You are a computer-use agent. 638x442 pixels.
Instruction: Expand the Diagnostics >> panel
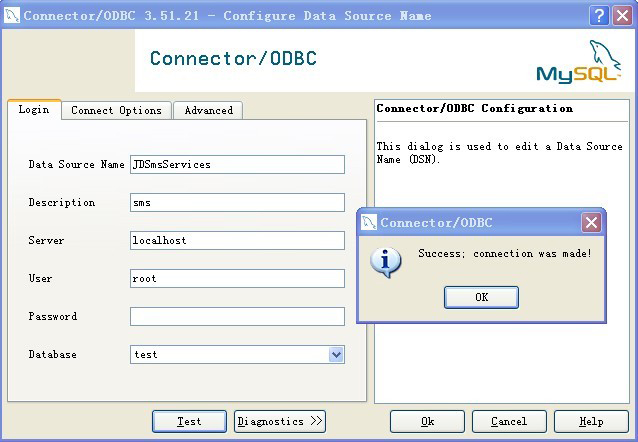280,421
